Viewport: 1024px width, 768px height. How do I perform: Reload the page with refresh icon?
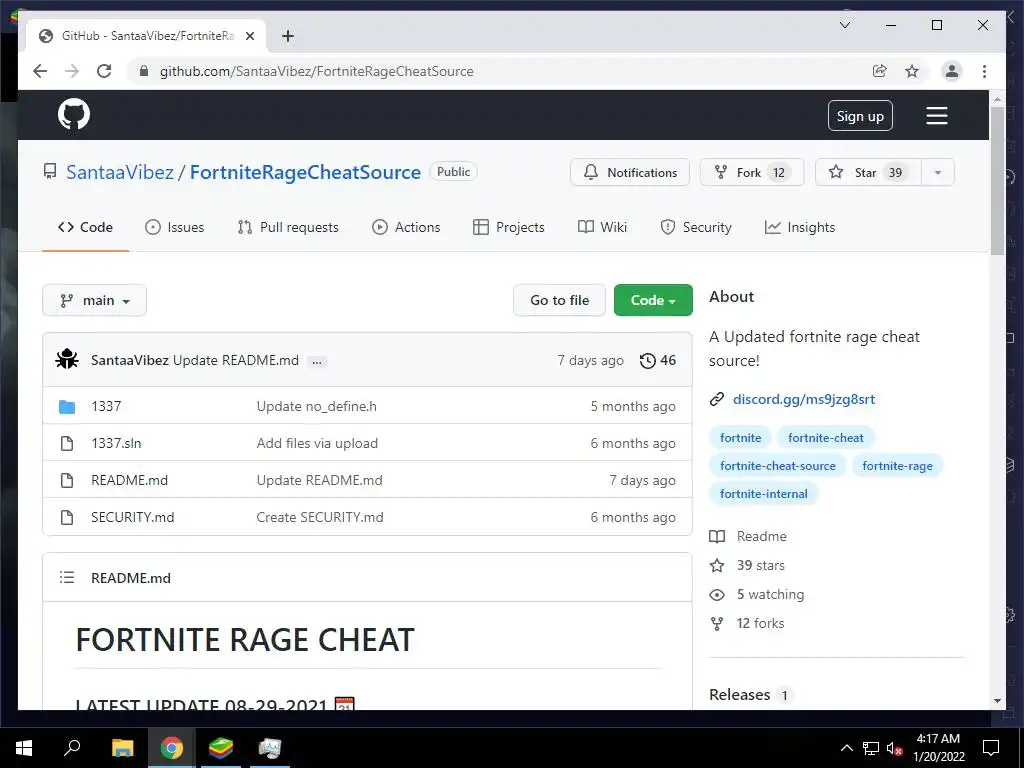click(x=104, y=71)
